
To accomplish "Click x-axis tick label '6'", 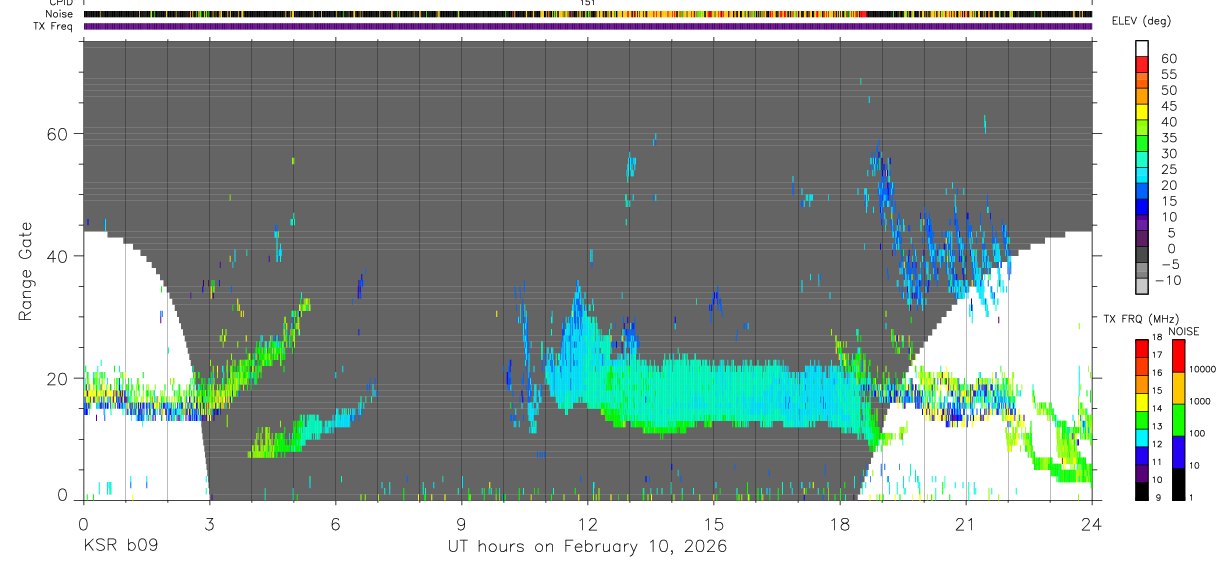I will click(x=335, y=524).
